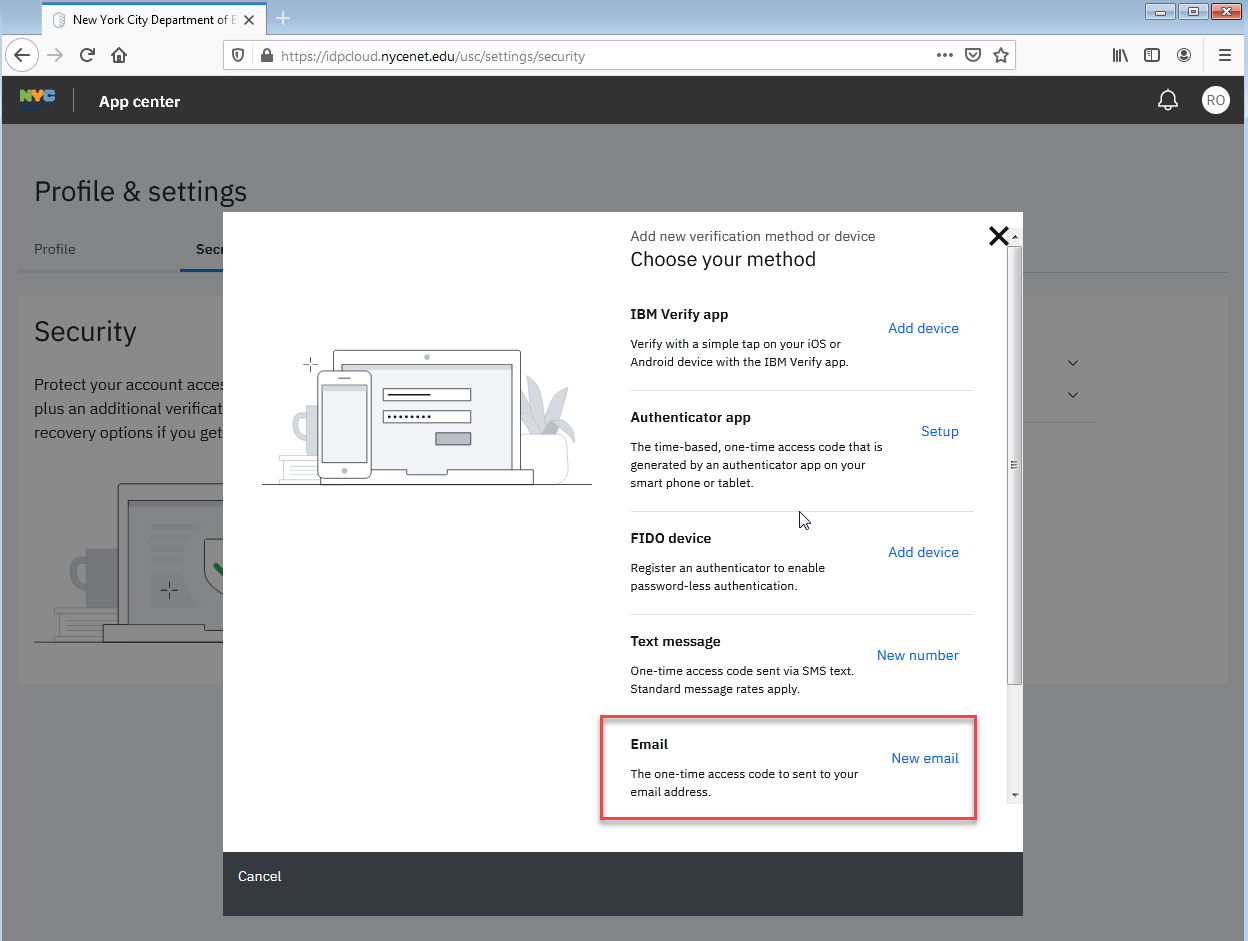Close the Choose your method dialog
Viewport: 1248px width, 941px height.
[998, 236]
